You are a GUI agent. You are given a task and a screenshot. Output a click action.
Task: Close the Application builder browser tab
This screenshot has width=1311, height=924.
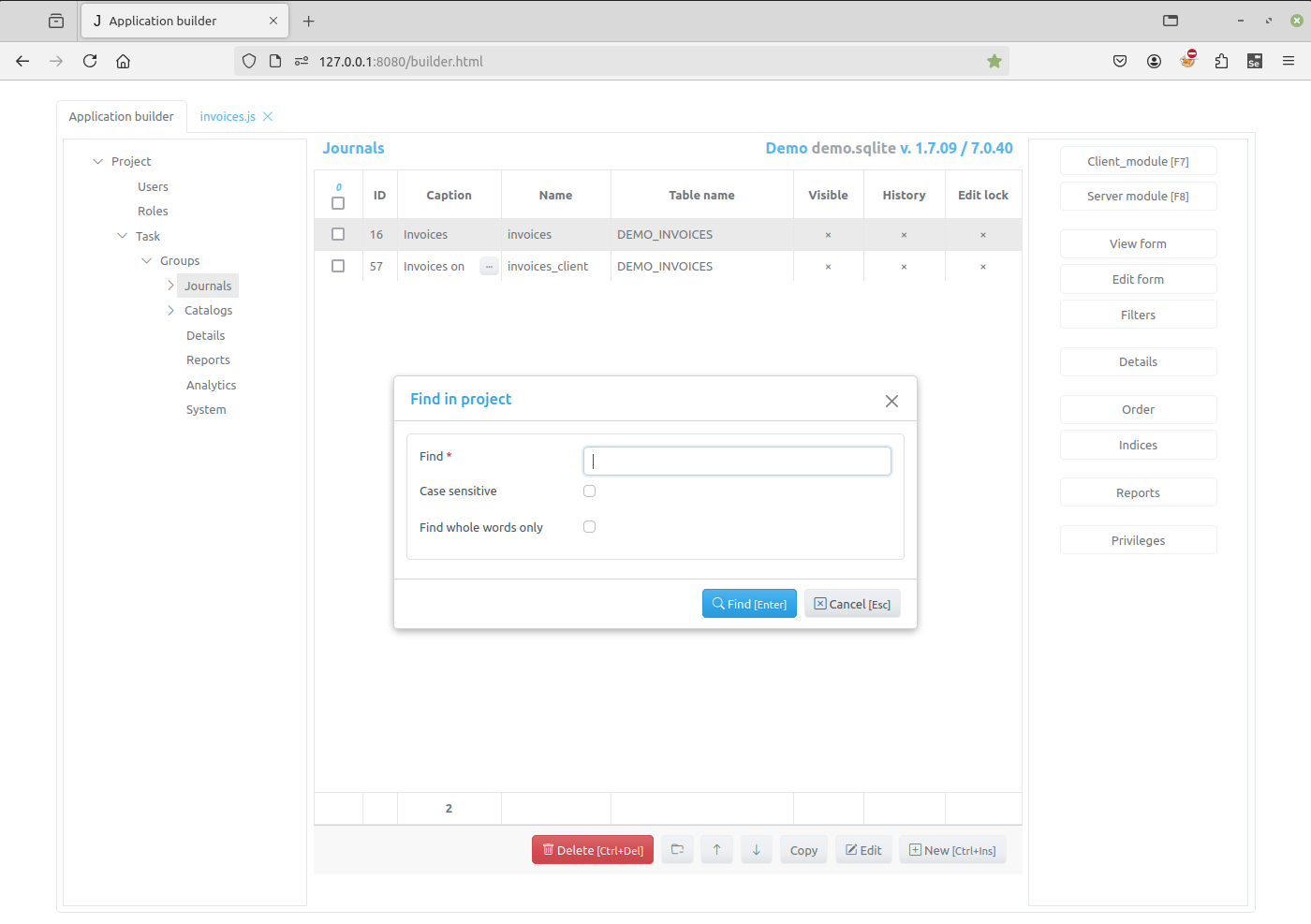click(273, 21)
